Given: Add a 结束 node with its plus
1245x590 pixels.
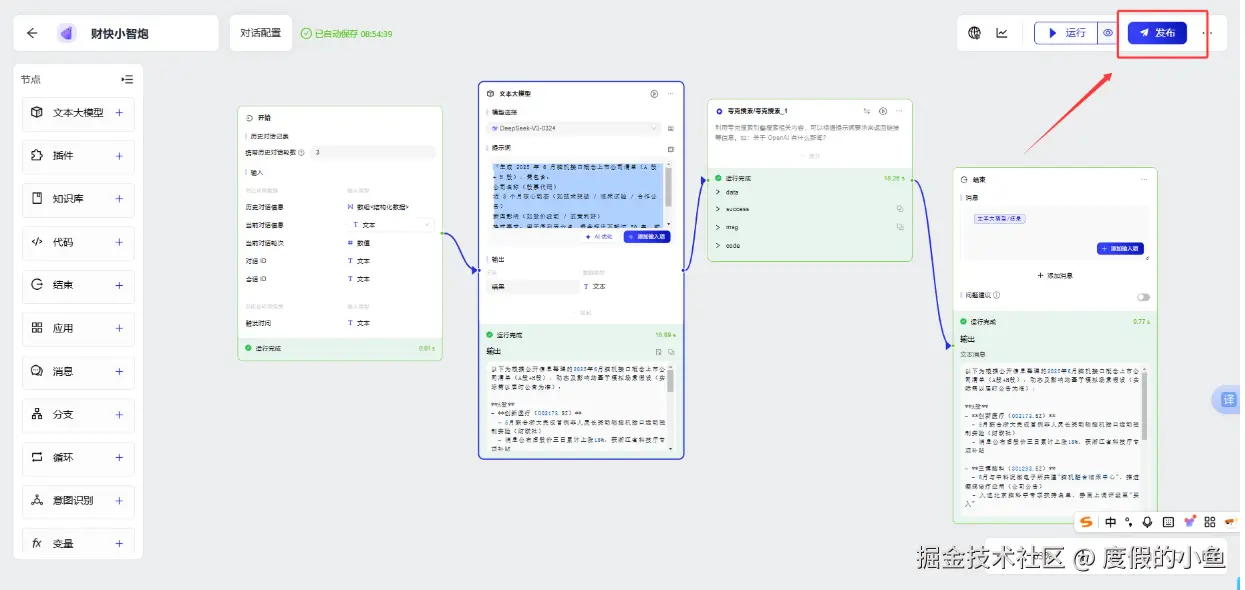Looking at the screenshot, I should pos(119,285).
